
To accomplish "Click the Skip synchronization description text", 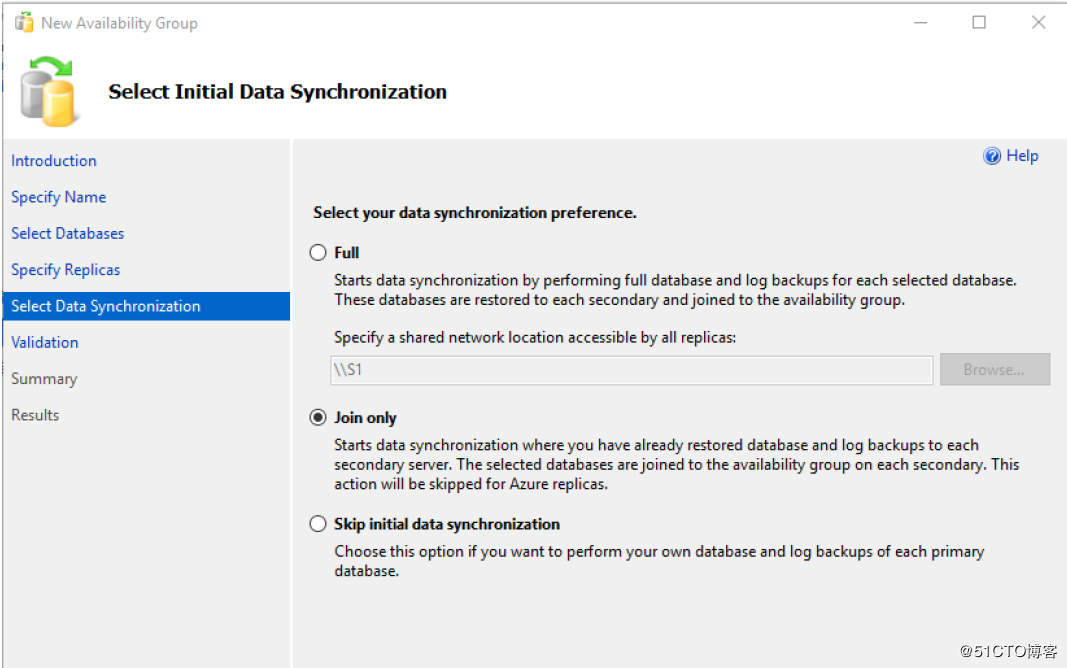I will (x=659, y=561).
